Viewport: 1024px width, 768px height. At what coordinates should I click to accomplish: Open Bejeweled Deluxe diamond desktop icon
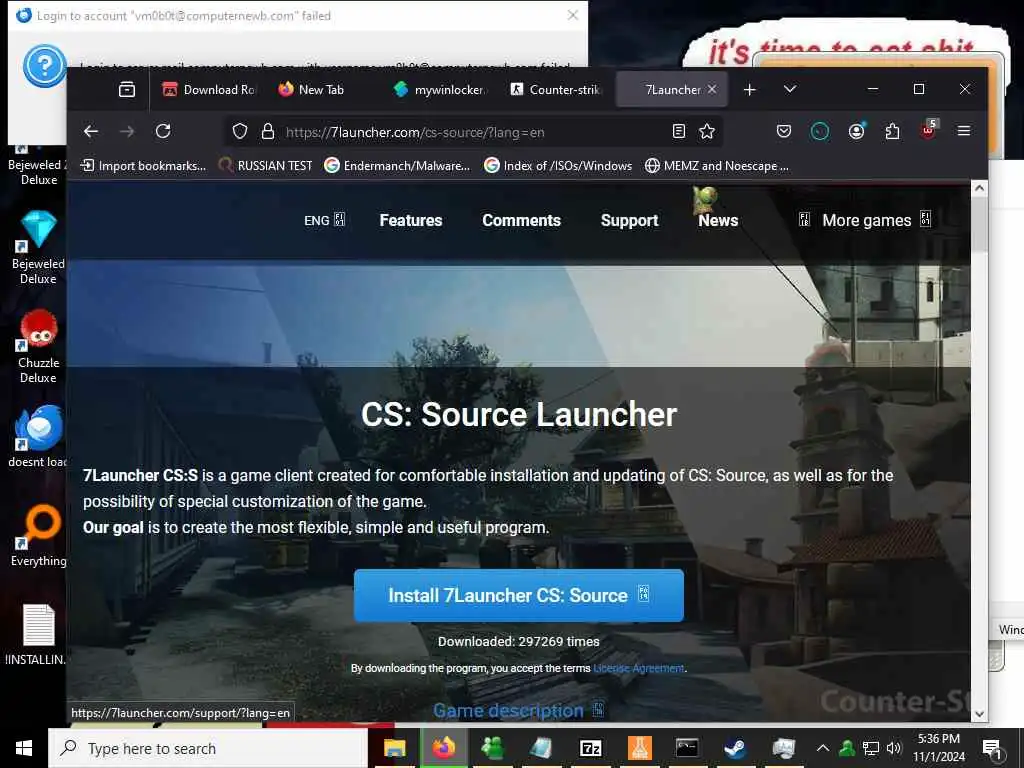[38, 248]
